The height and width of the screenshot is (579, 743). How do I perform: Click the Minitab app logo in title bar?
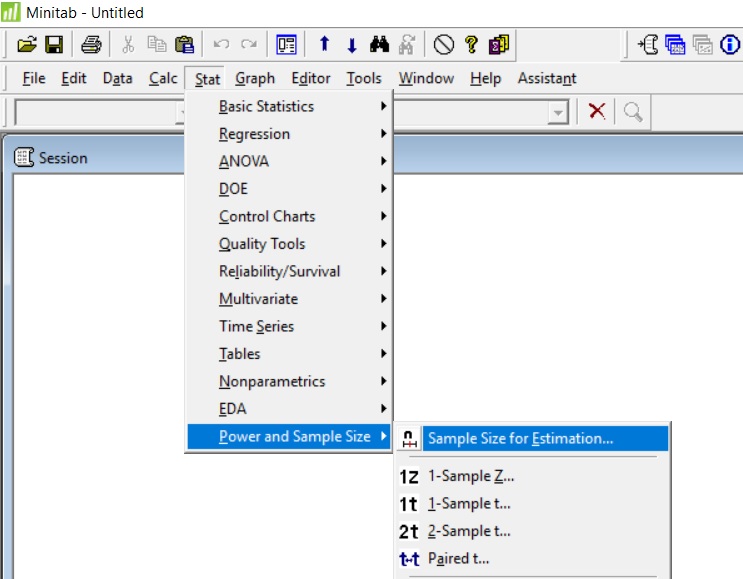pos(10,12)
